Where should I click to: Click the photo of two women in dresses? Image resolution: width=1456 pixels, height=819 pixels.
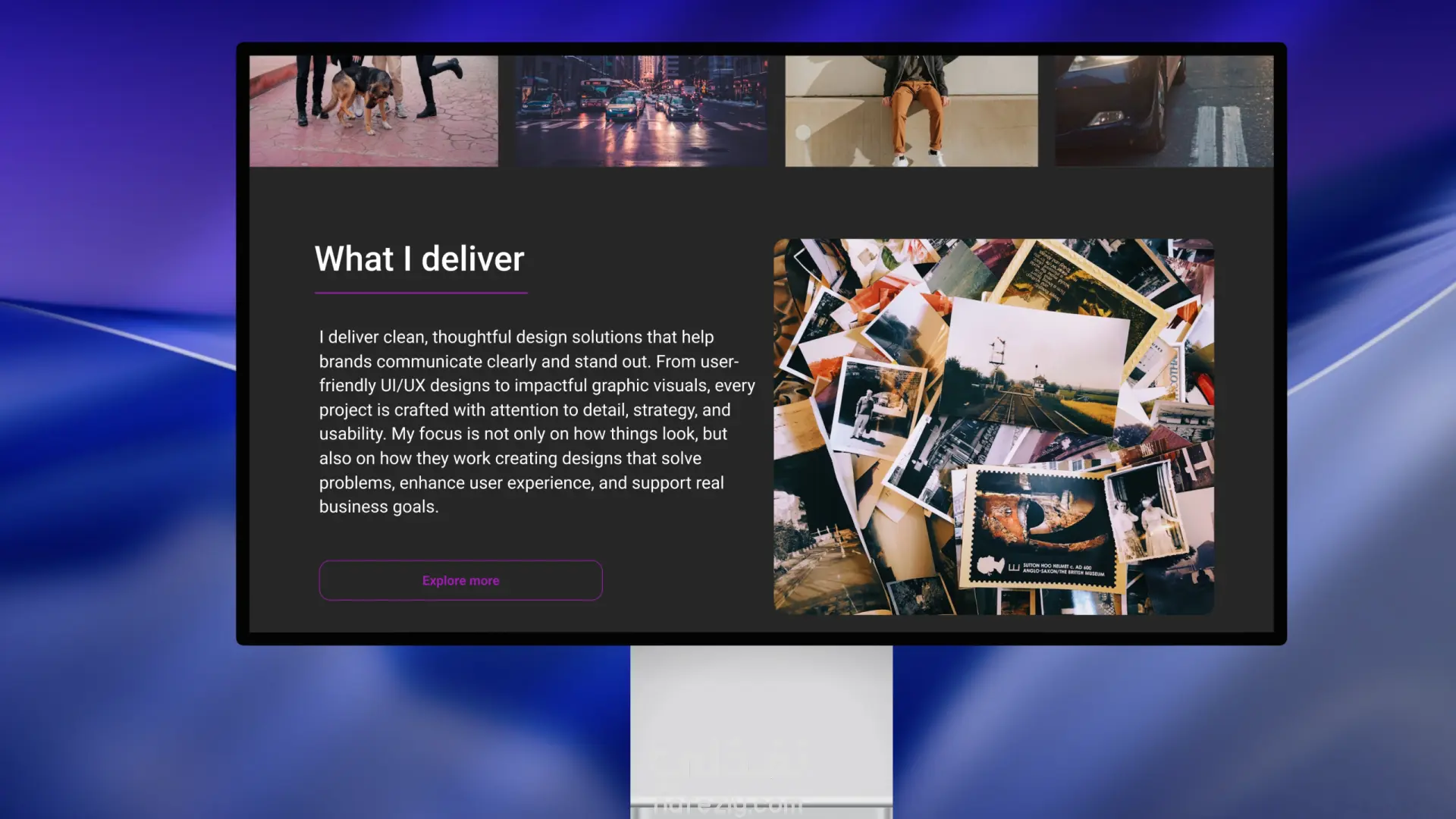[1147, 516]
